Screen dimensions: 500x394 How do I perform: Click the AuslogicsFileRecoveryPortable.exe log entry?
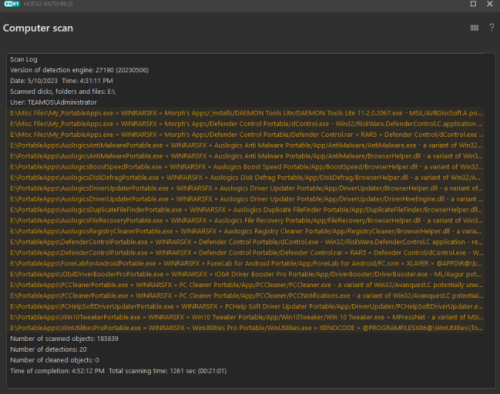click(x=246, y=220)
